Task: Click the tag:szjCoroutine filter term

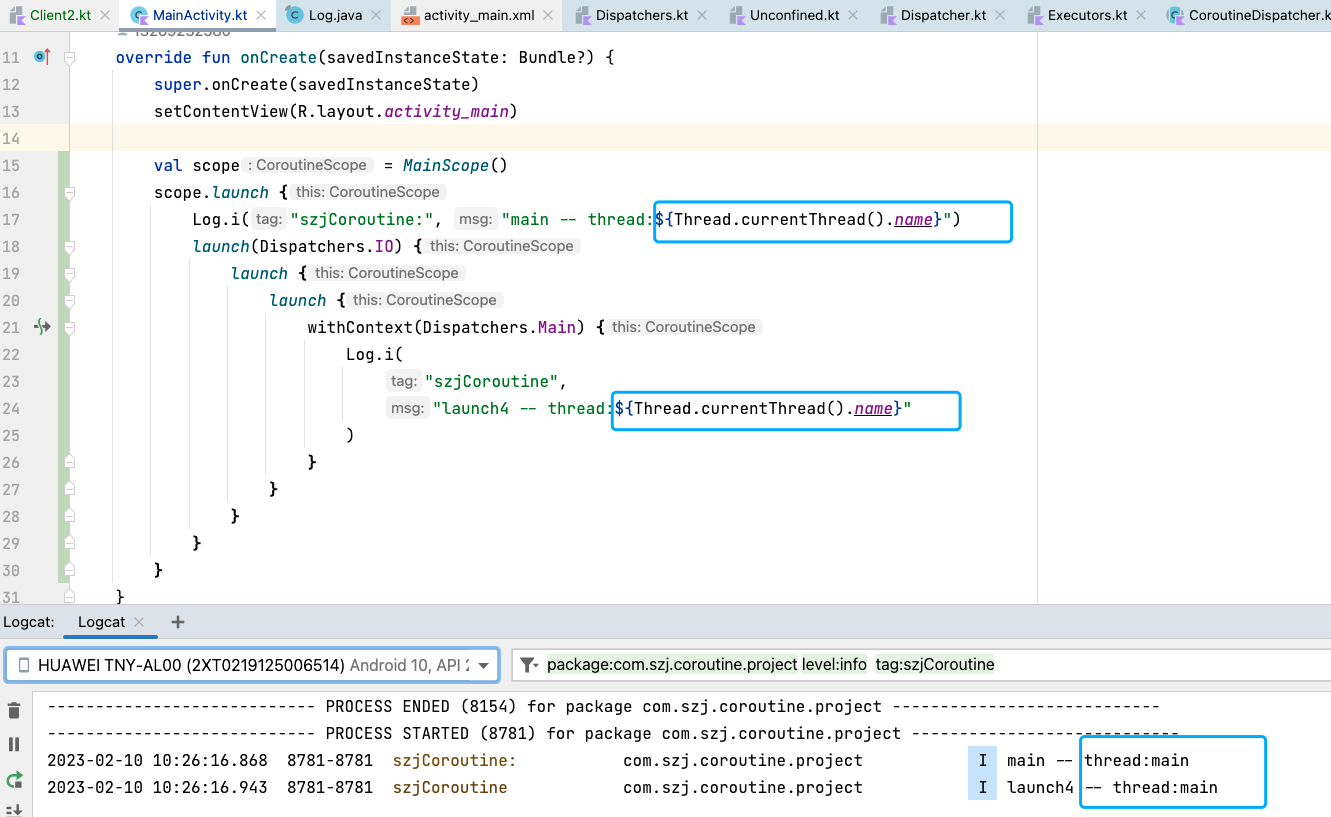Action: pos(935,665)
